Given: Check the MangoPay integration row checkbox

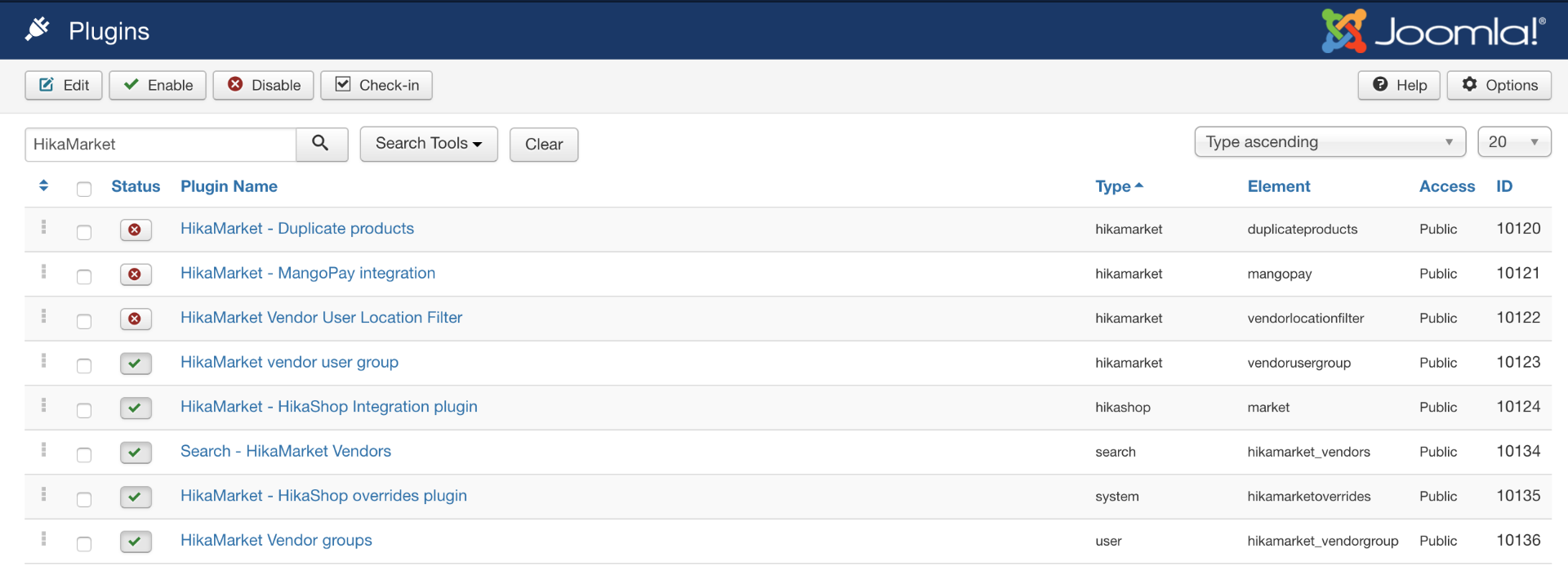Looking at the screenshot, I should (x=84, y=277).
